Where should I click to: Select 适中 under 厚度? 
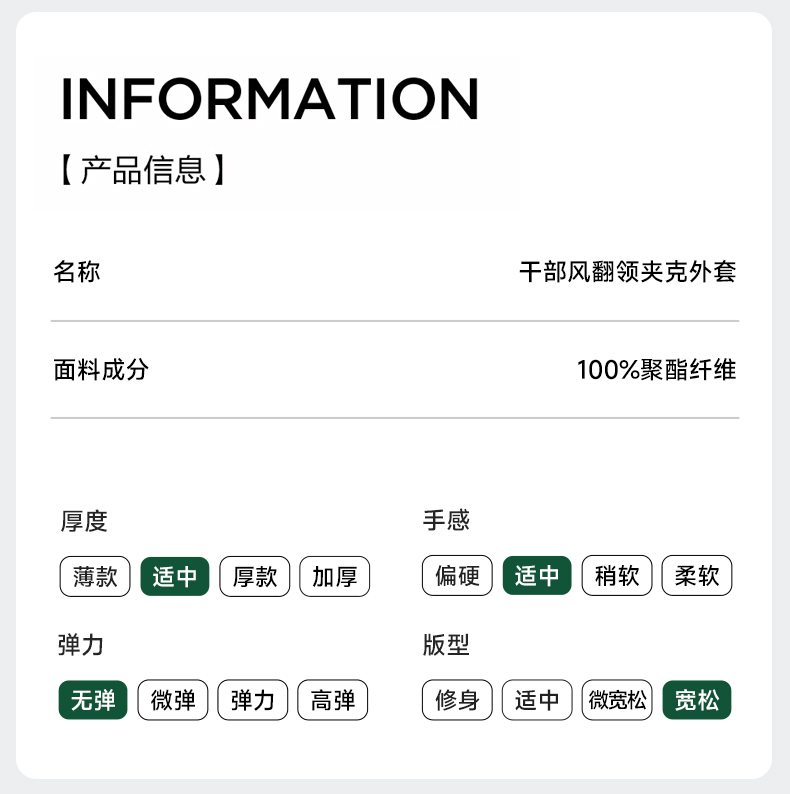click(x=175, y=576)
